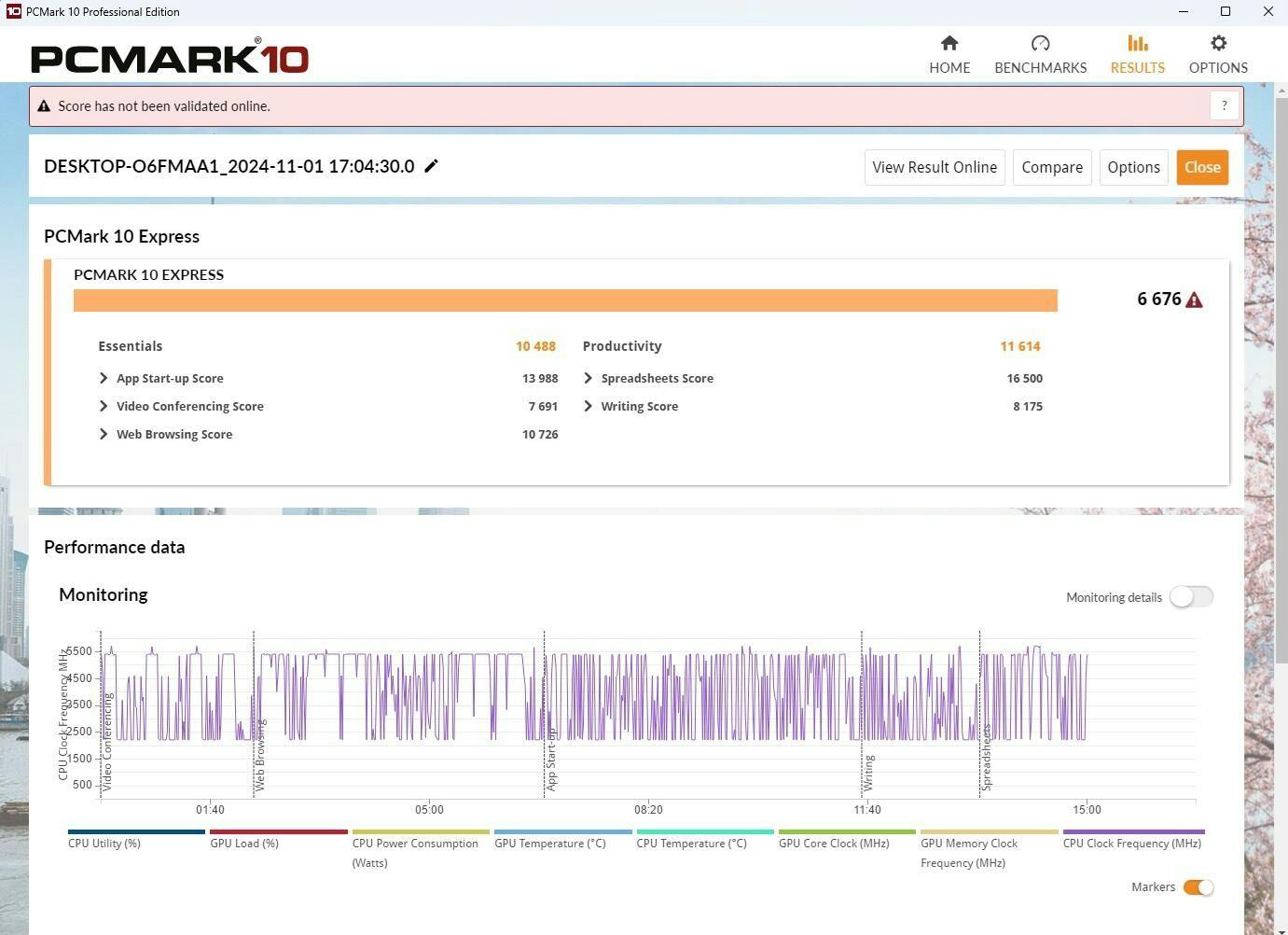Minimize the PCMark 10 window
Image resolution: width=1288 pixels, height=935 pixels.
pos(1184,12)
